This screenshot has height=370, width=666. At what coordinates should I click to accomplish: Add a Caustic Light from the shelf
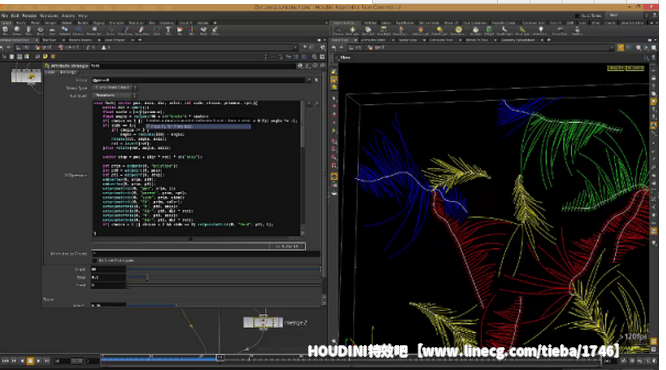[x=505, y=31]
